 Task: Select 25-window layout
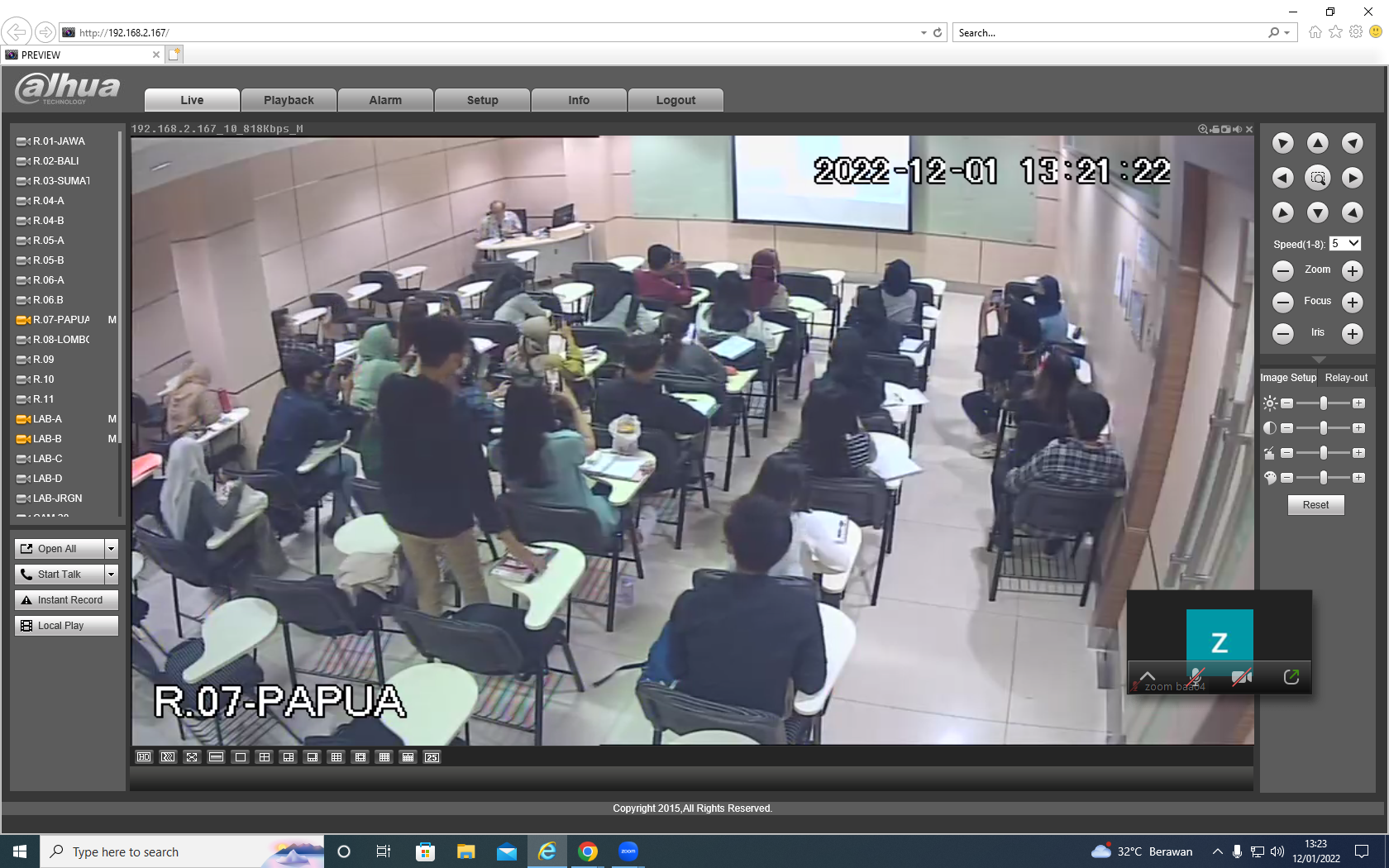point(432,757)
